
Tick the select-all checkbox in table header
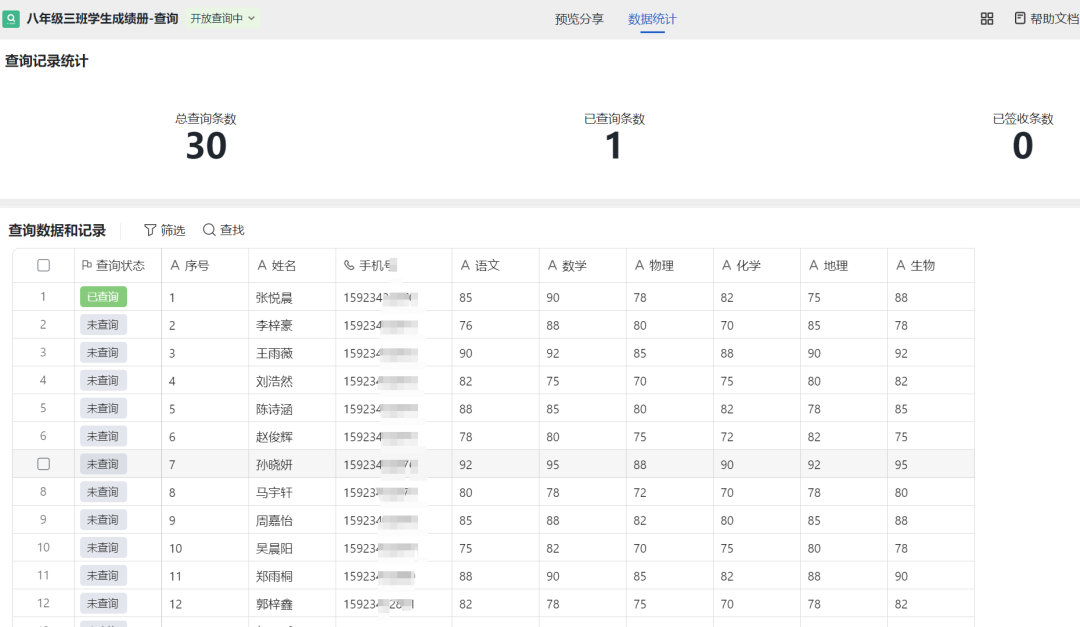click(43, 266)
